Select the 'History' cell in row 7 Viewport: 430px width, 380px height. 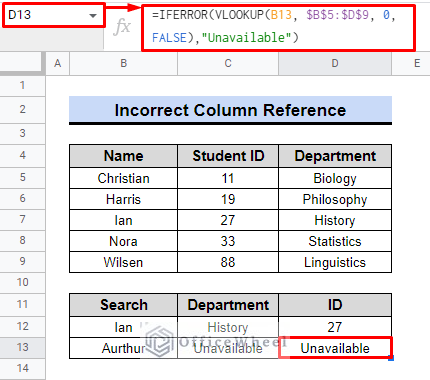pyautogui.click(x=335, y=220)
